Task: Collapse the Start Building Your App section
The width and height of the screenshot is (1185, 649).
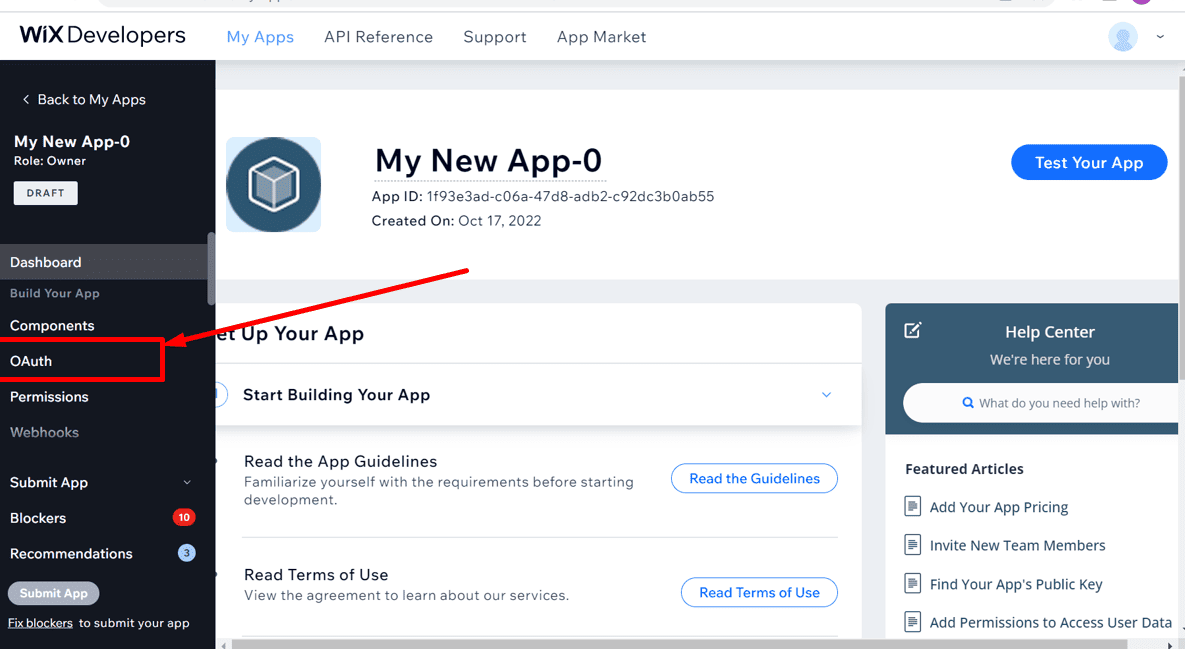Action: (x=826, y=394)
